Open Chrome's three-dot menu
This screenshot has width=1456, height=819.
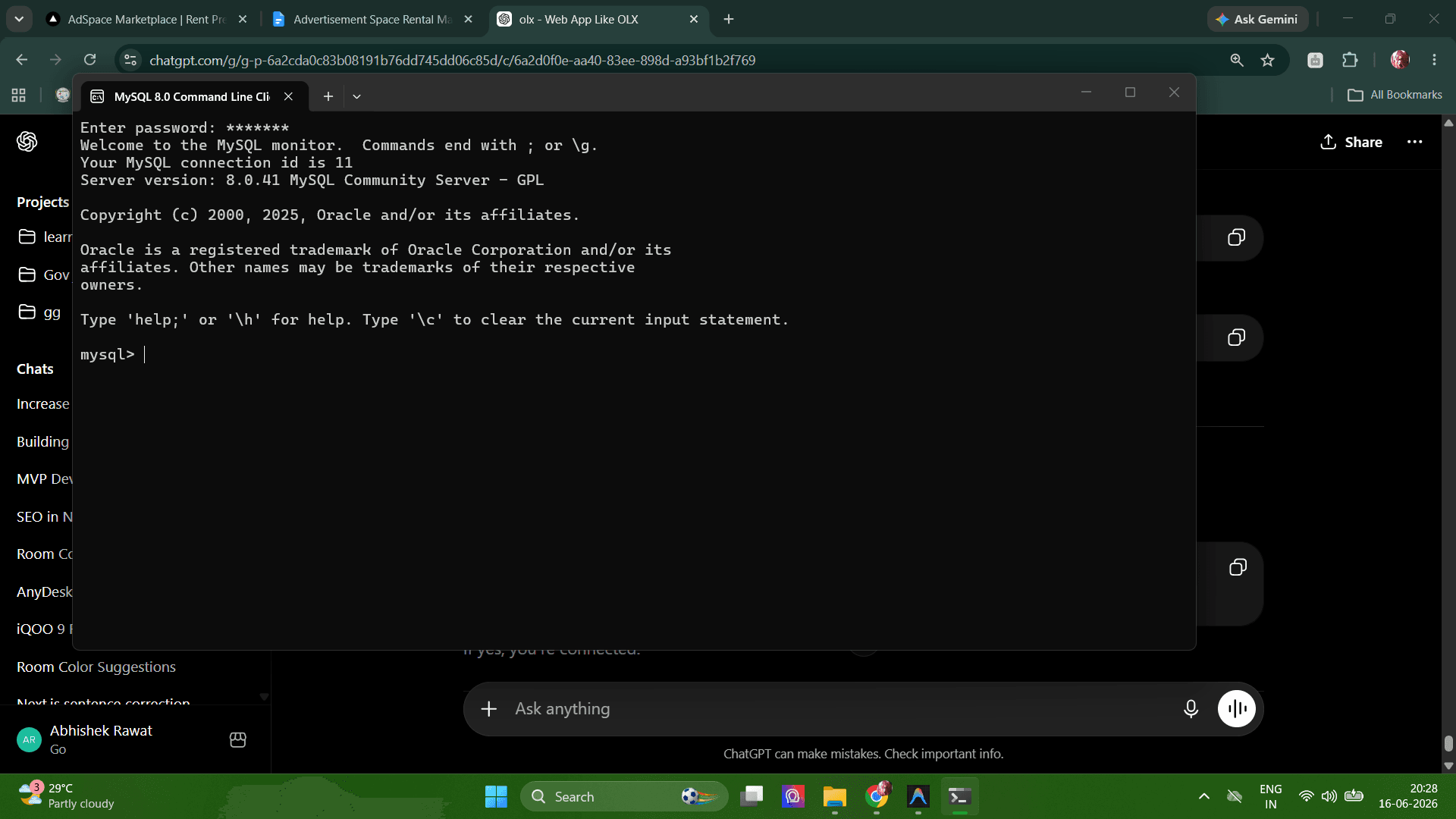pos(1434,60)
